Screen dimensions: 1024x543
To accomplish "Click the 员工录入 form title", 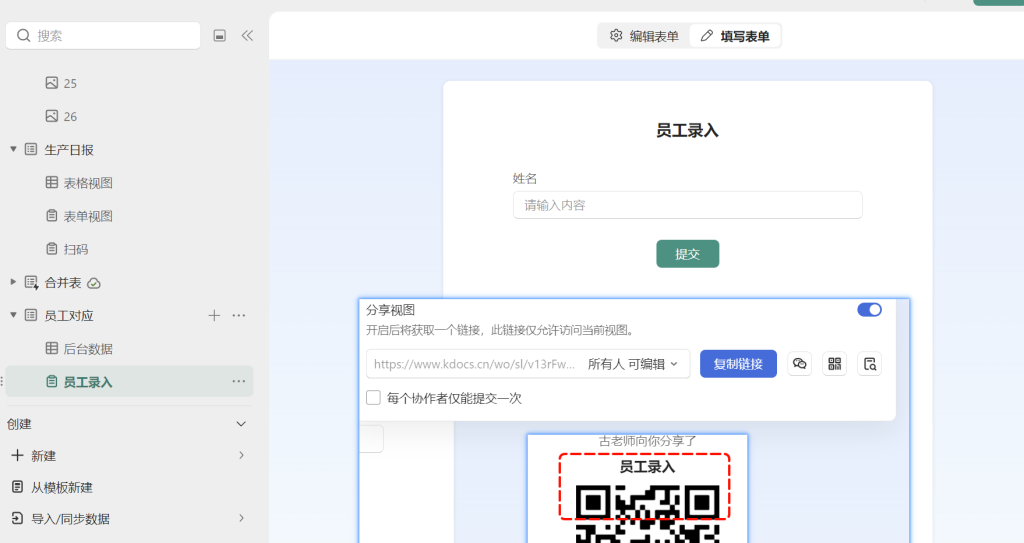I will tap(687, 131).
